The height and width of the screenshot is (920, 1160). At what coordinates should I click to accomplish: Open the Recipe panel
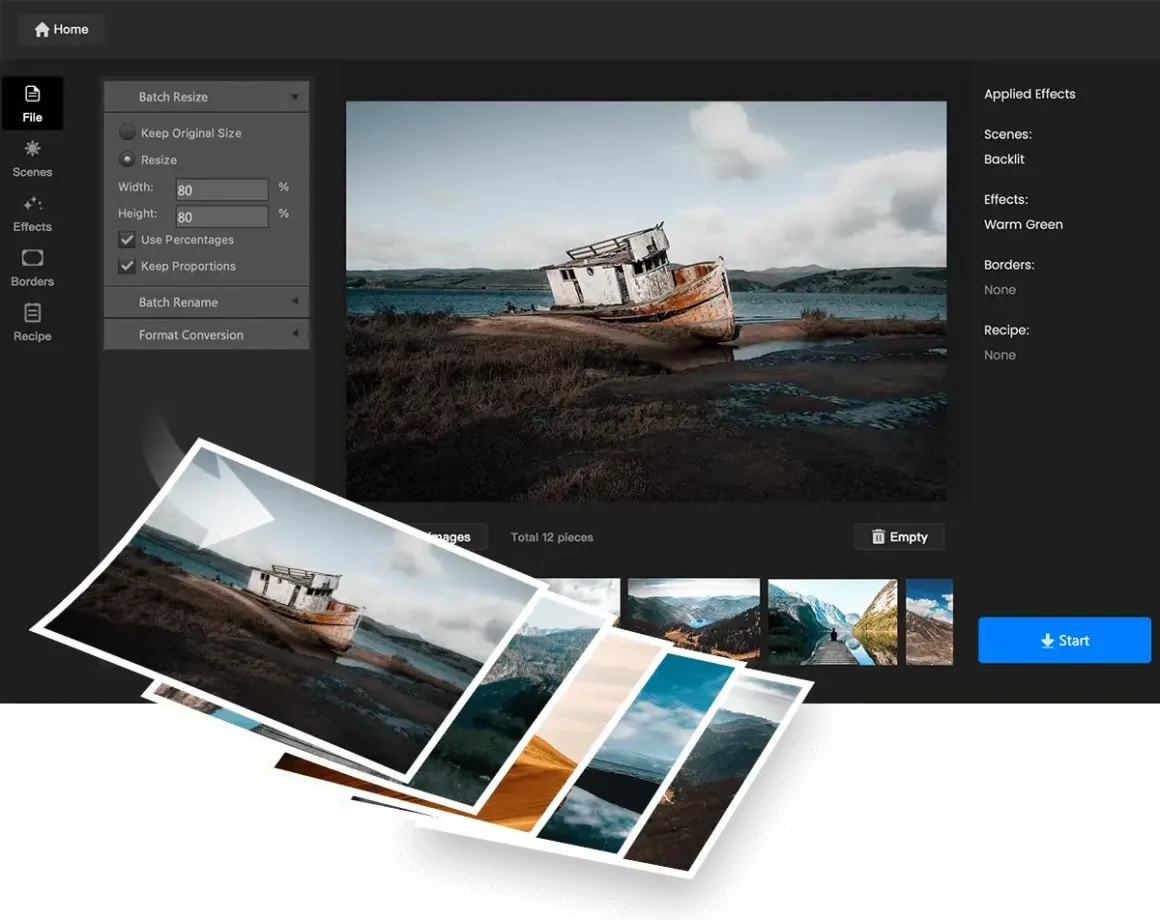32,322
